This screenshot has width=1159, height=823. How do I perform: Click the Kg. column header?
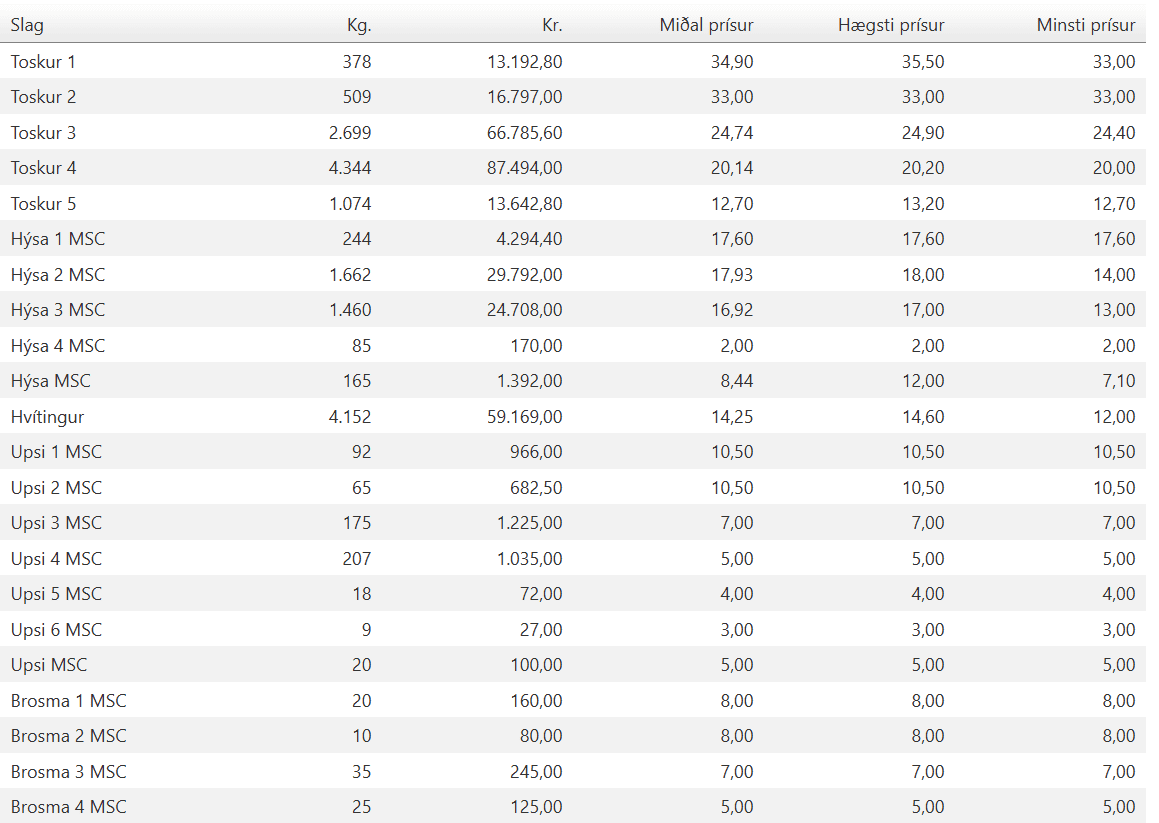click(x=359, y=25)
